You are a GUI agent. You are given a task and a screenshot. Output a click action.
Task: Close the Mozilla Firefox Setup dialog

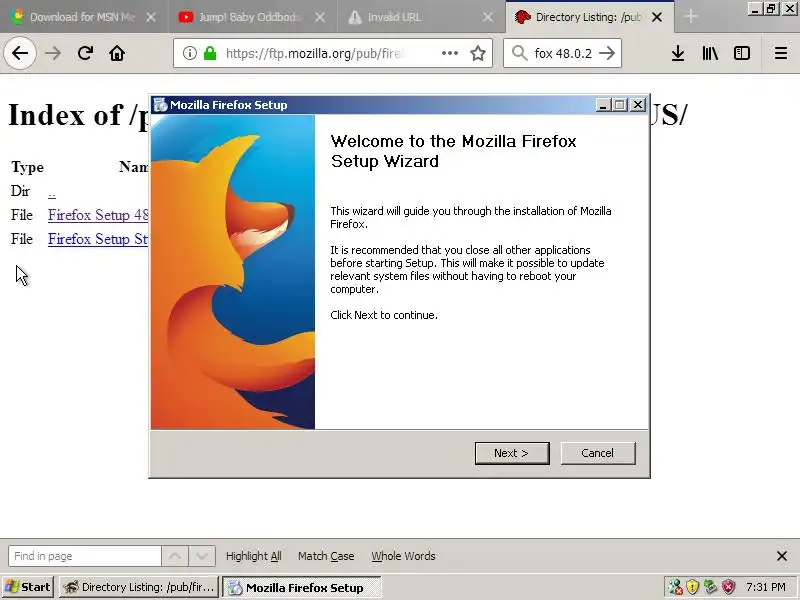point(638,105)
